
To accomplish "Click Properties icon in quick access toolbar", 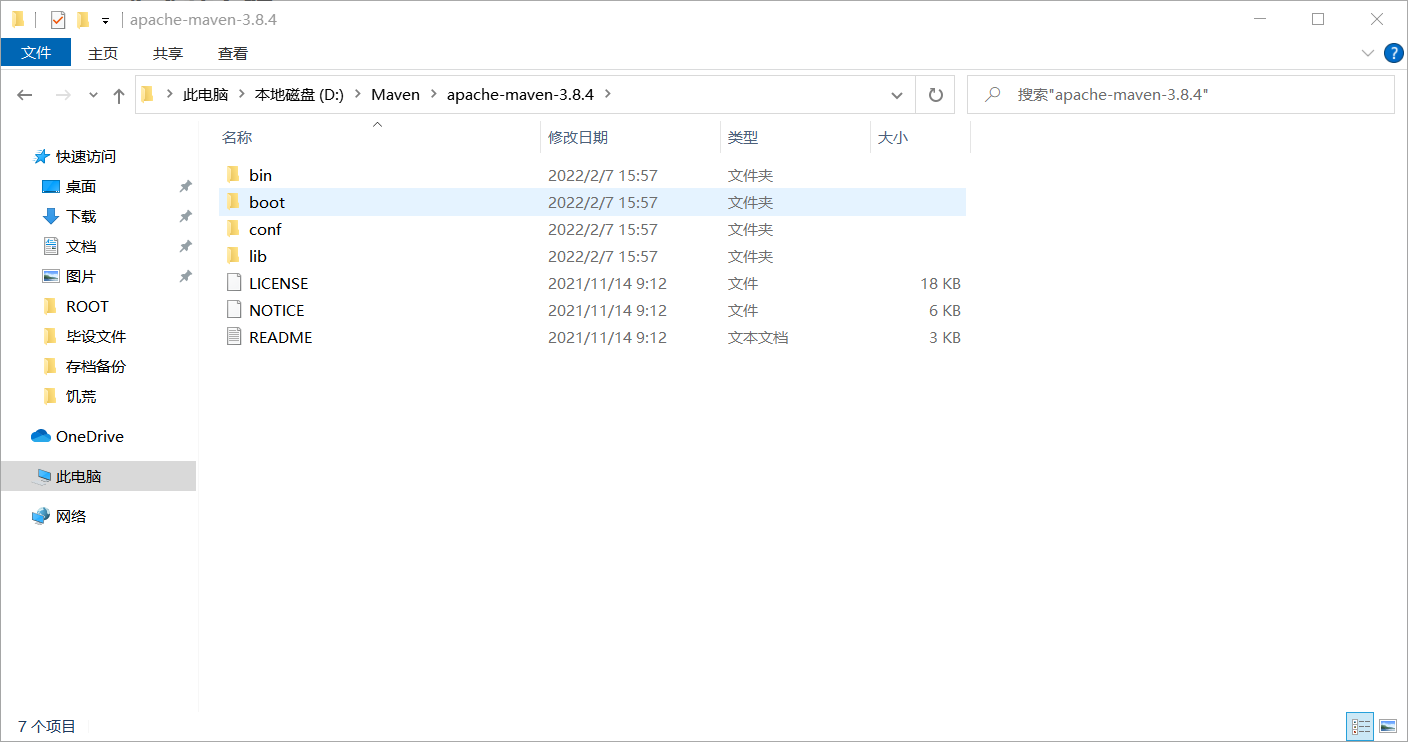I will point(58,19).
